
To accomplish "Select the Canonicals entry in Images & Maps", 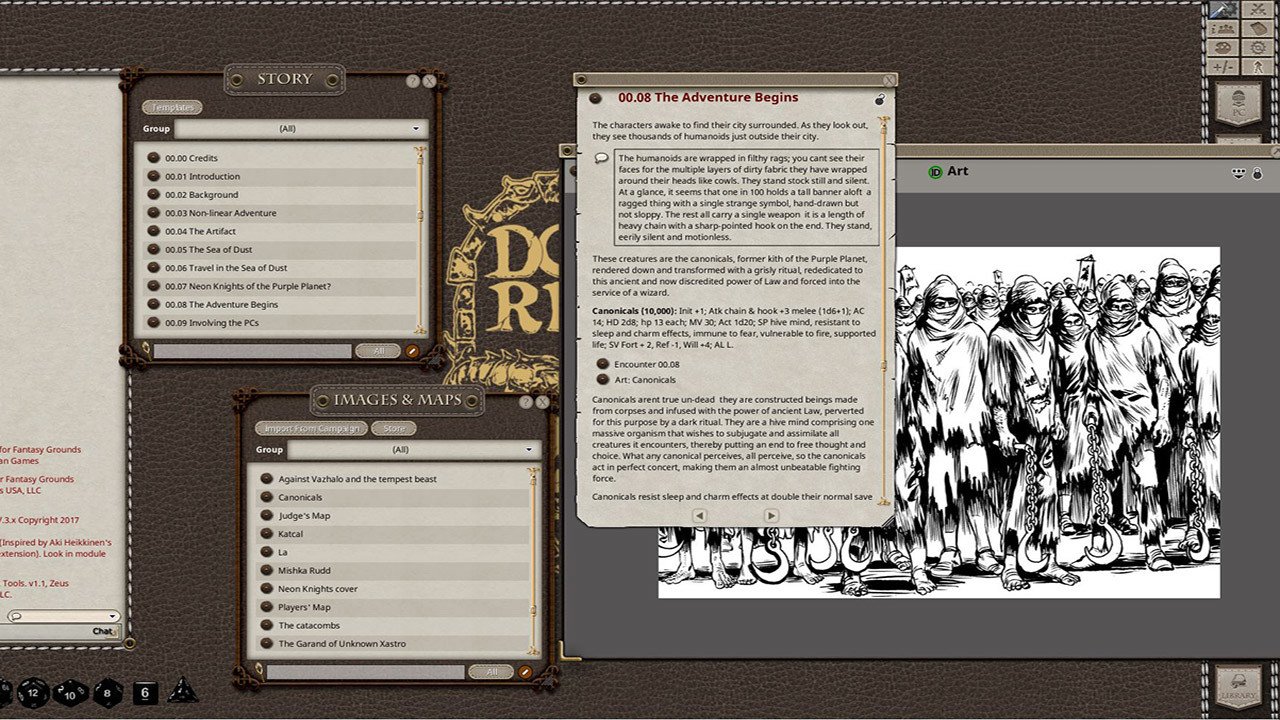I will coord(300,497).
